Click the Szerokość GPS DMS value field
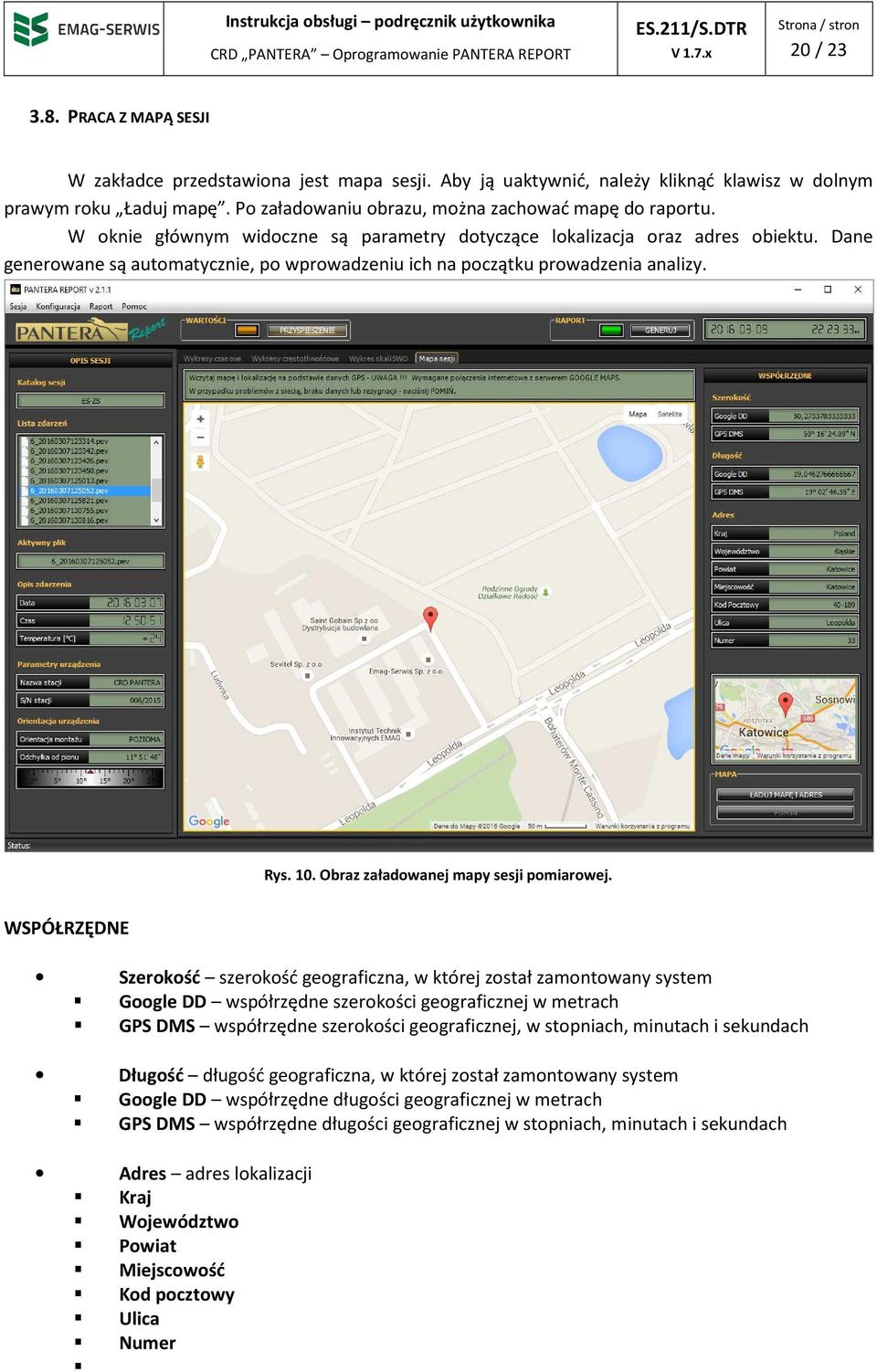This screenshot has width=877, height=1372. click(813, 434)
